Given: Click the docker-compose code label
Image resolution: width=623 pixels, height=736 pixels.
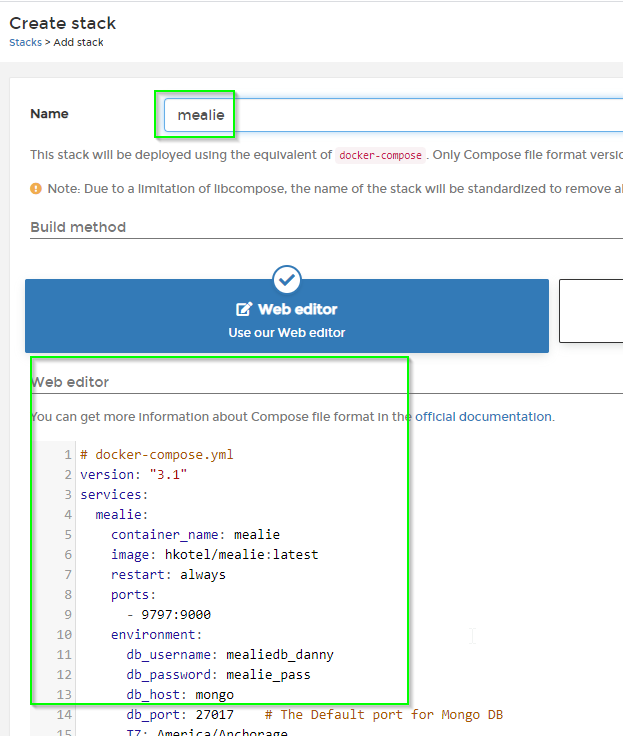Looking at the screenshot, I should (380, 155).
